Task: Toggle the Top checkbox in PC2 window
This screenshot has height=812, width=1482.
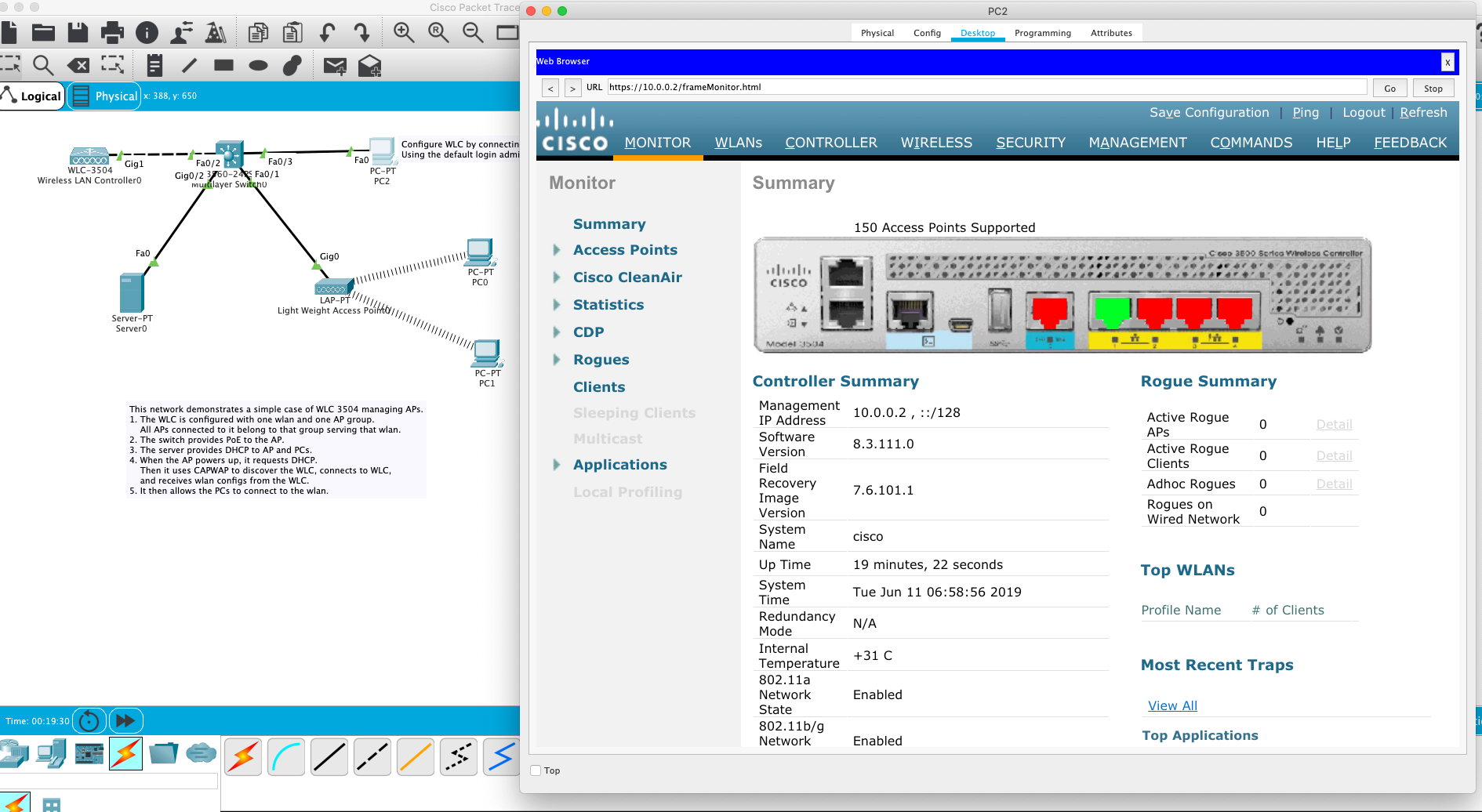Action: (536, 770)
